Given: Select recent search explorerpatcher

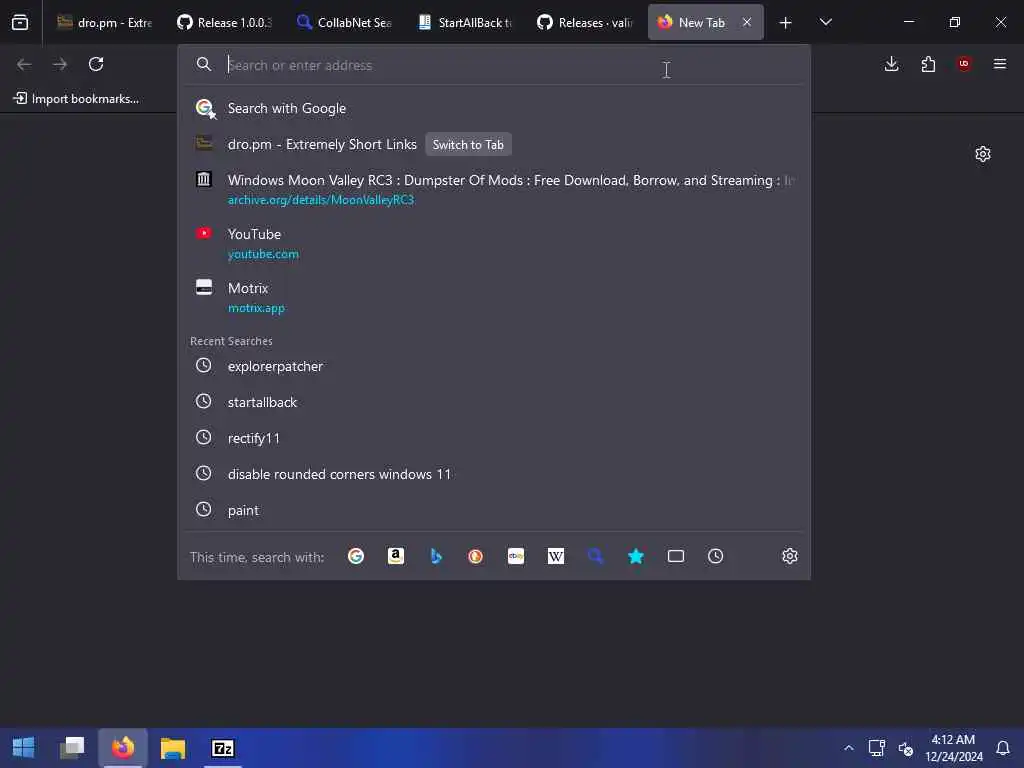Looking at the screenshot, I should point(494,366).
